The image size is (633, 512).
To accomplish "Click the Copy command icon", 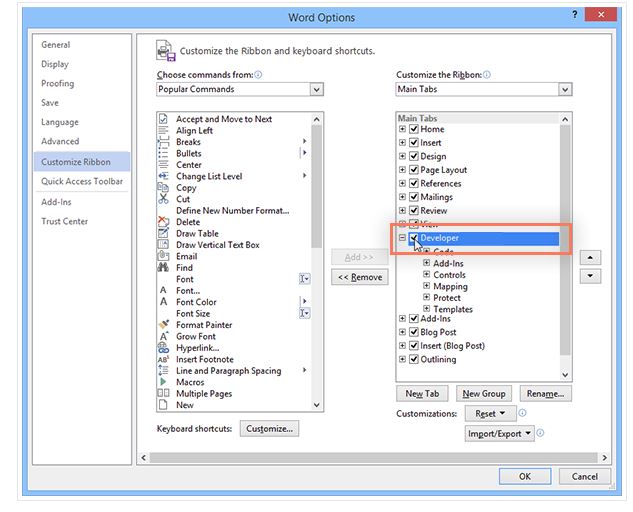I will (163, 187).
